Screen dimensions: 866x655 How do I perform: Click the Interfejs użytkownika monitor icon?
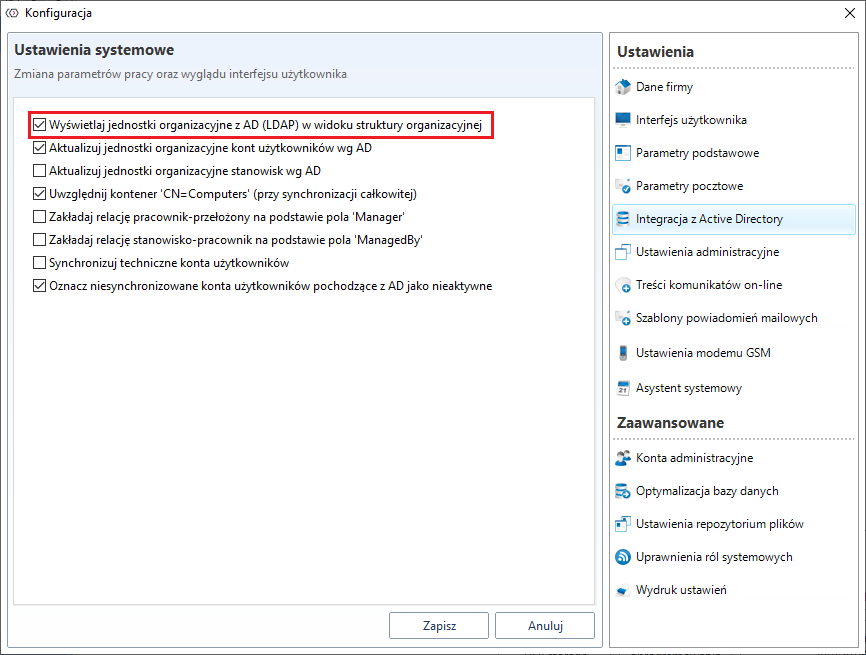point(622,120)
